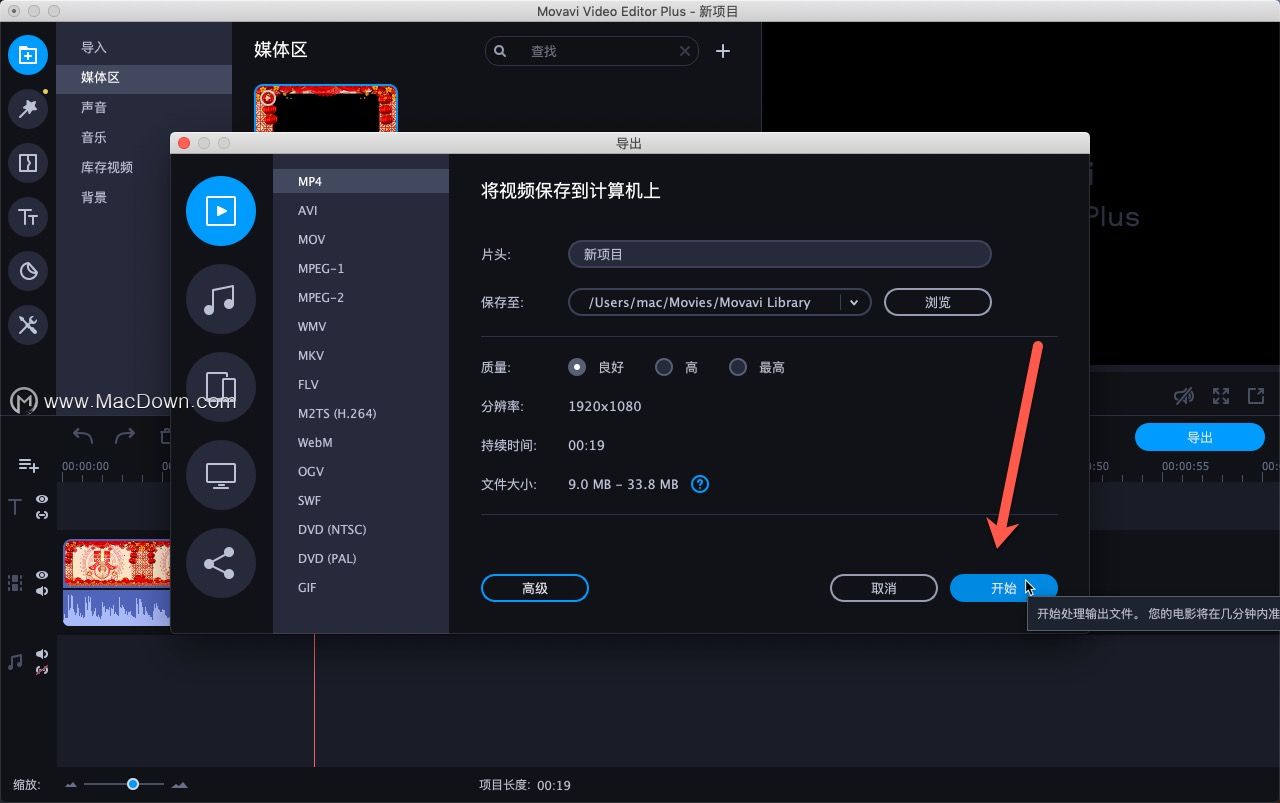Click the audio track music note icon
This screenshot has height=803, width=1280.
click(15, 662)
